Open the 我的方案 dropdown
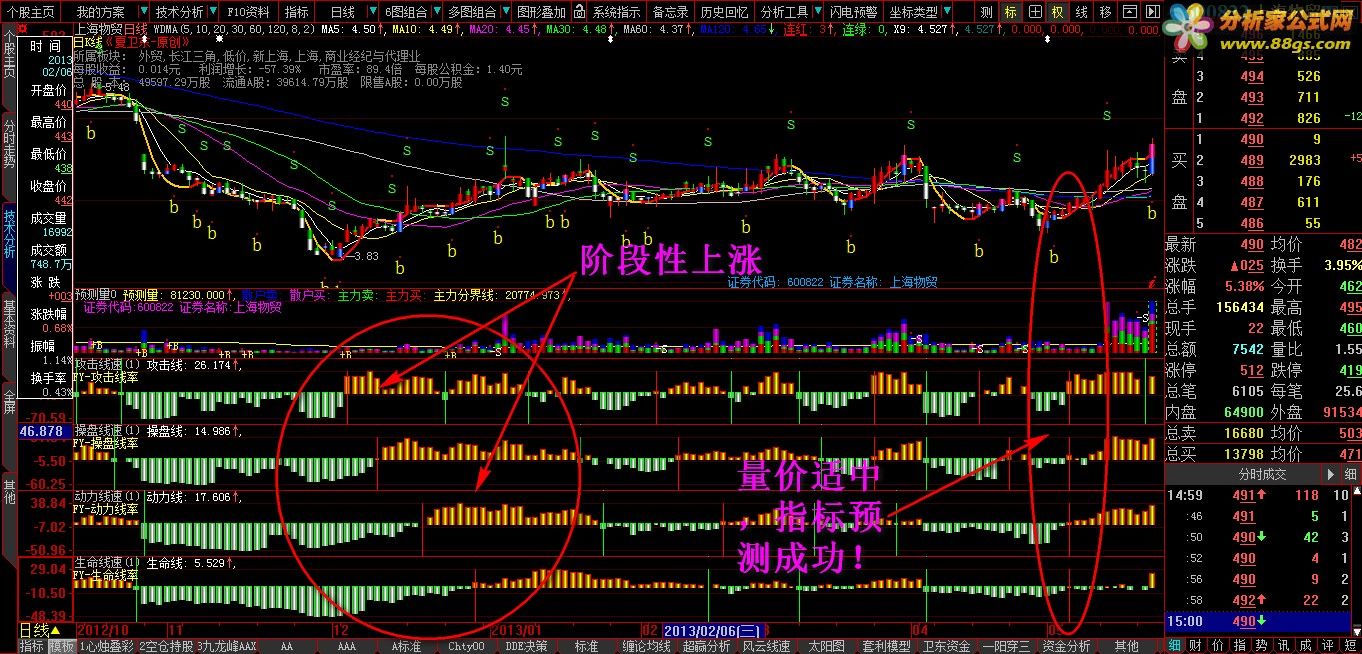 pyautogui.click(x=107, y=12)
